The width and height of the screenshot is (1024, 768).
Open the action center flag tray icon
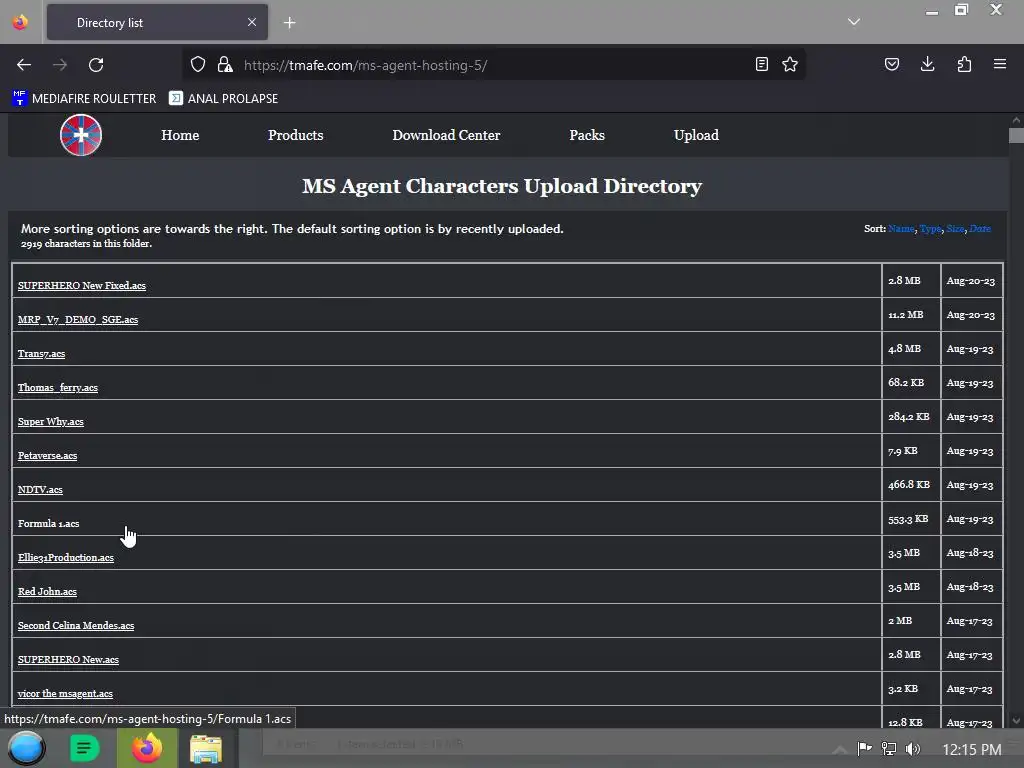(x=864, y=748)
